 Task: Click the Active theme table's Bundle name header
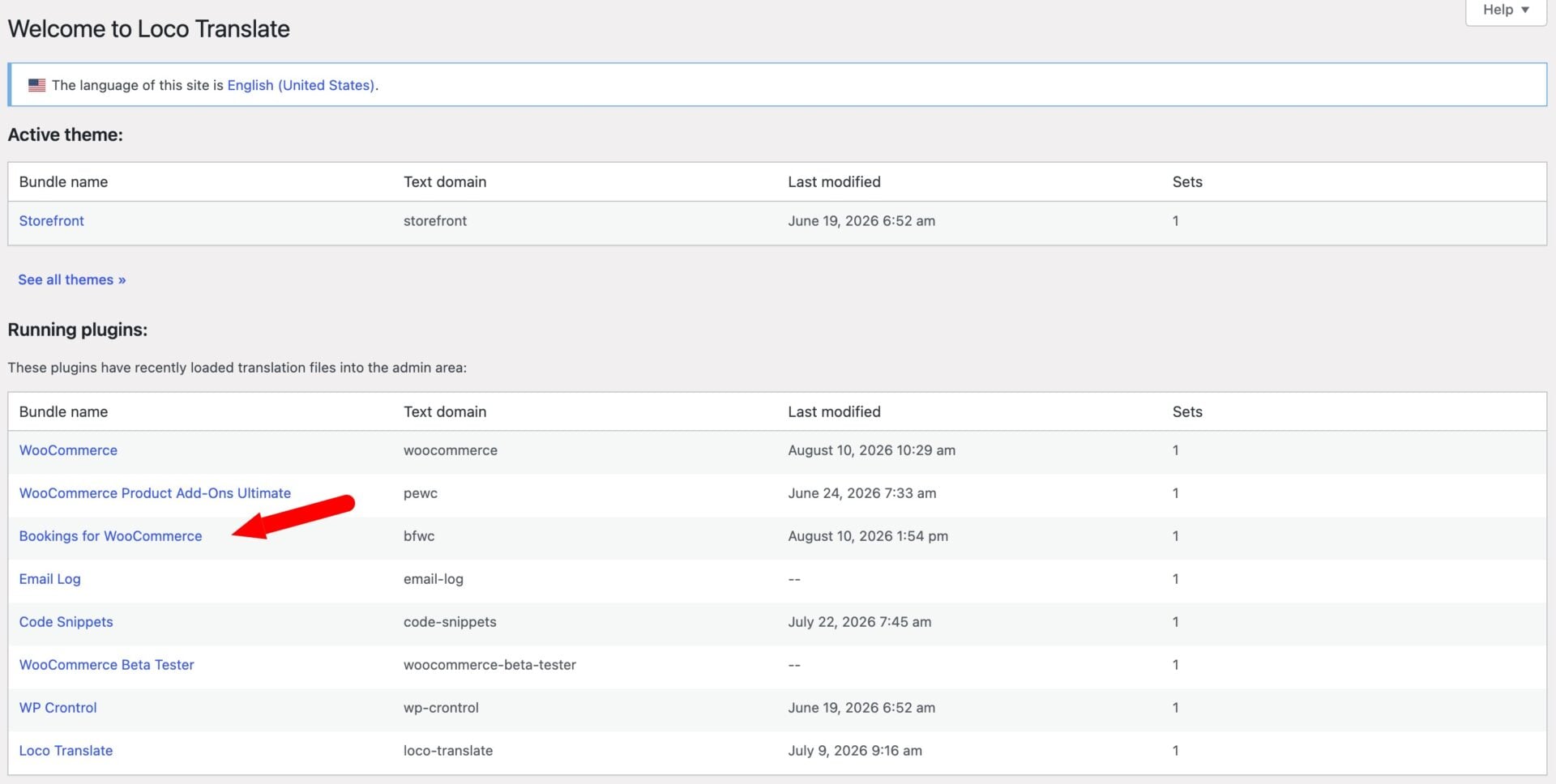click(x=63, y=182)
